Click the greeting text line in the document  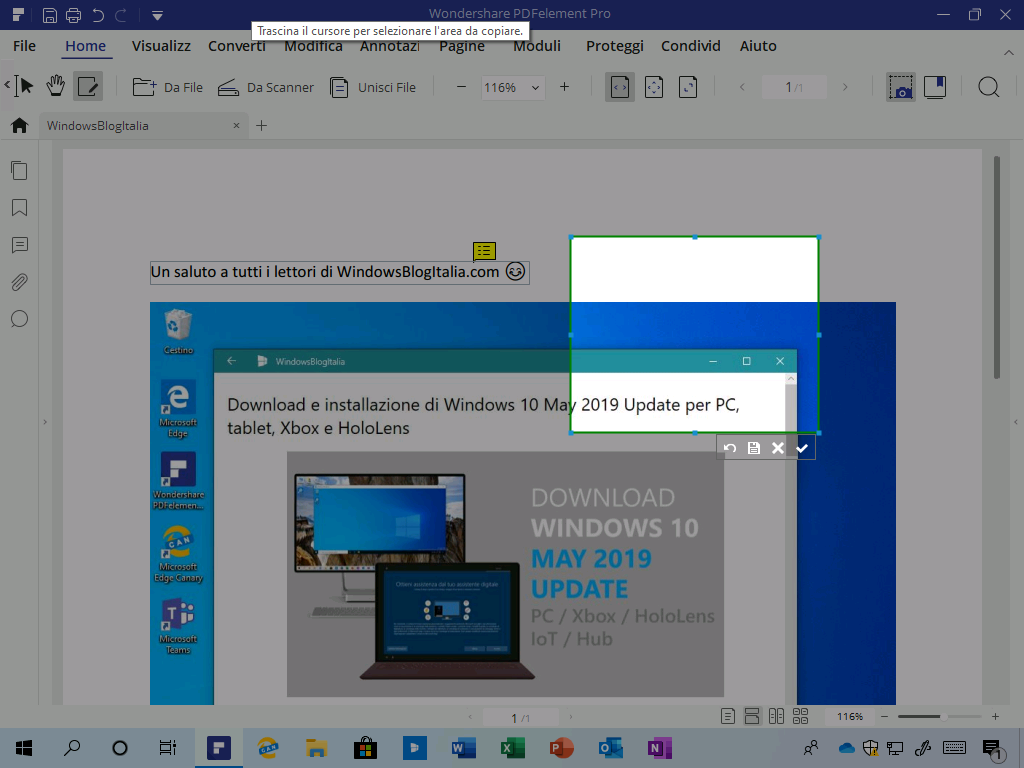click(340, 272)
